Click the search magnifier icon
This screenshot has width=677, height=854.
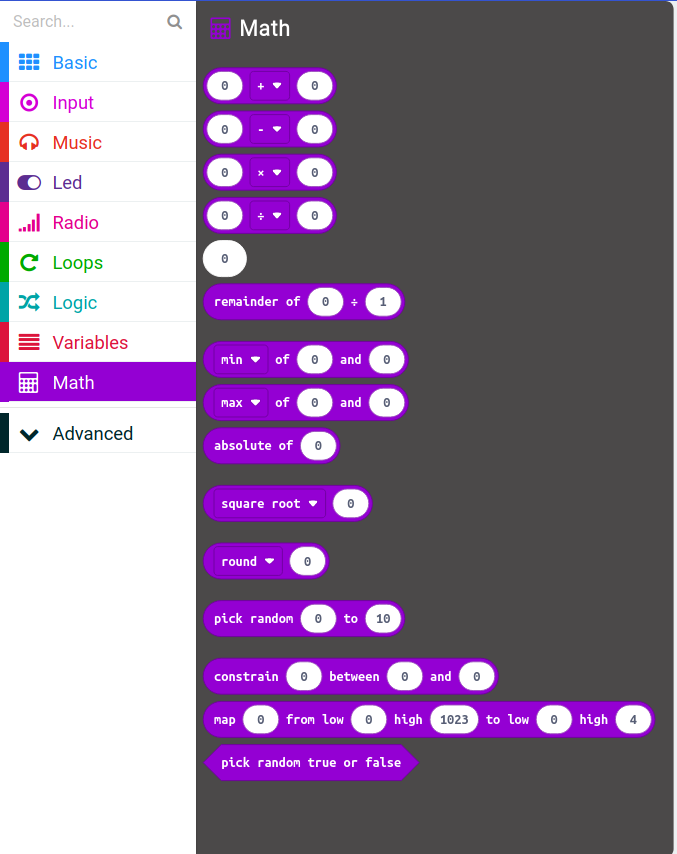click(175, 21)
